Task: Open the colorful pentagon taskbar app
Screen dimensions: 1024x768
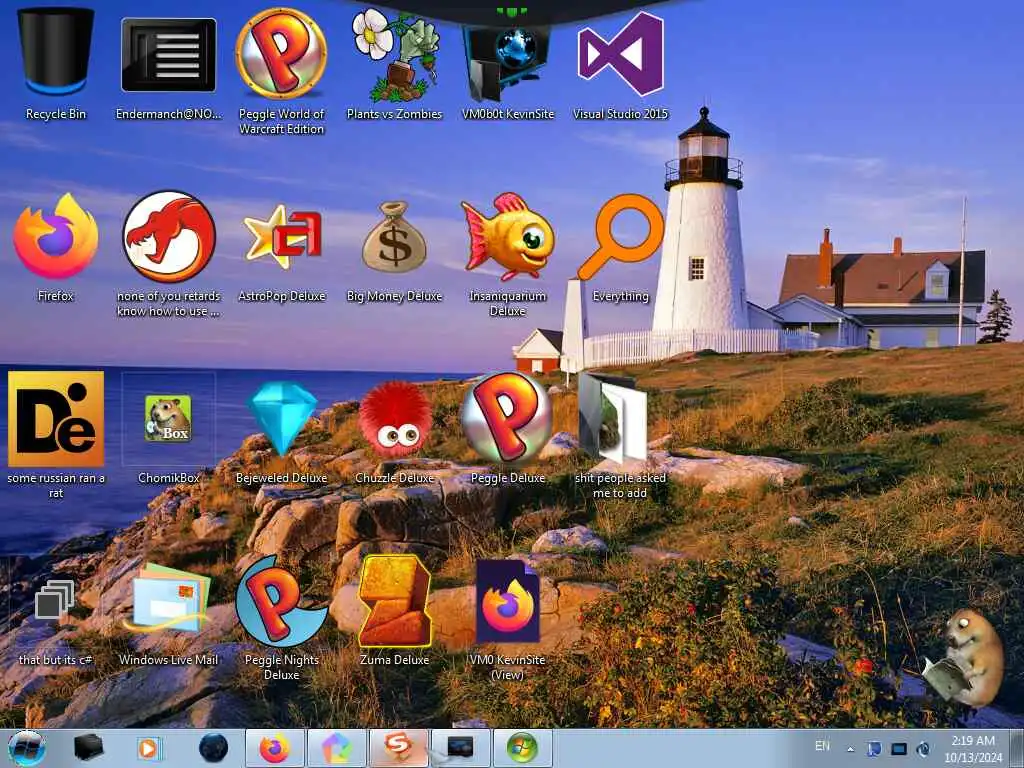Action: pyautogui.click(x=336, y=748)
